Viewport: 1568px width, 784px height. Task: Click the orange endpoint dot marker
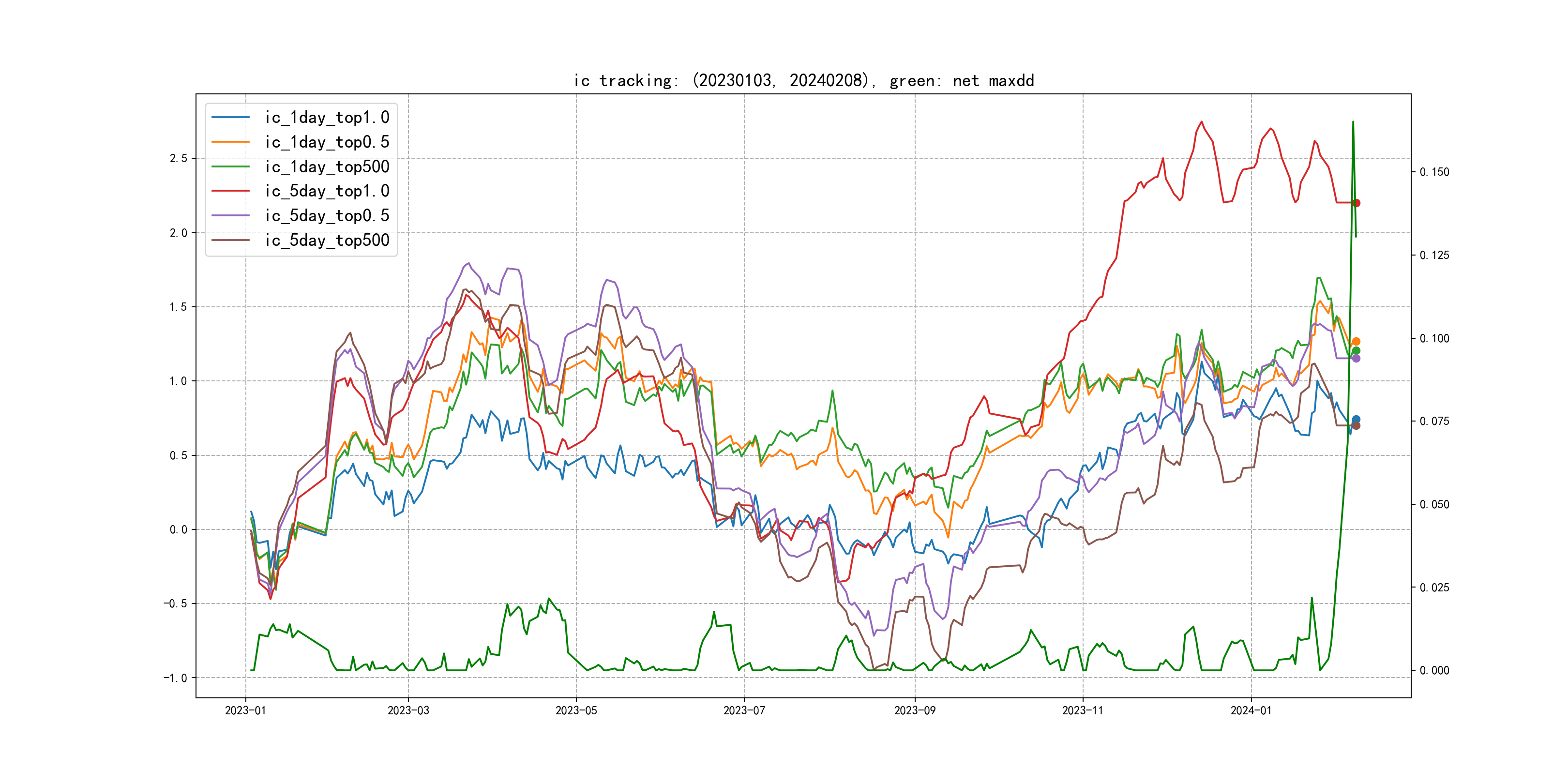pos(1356,342)
